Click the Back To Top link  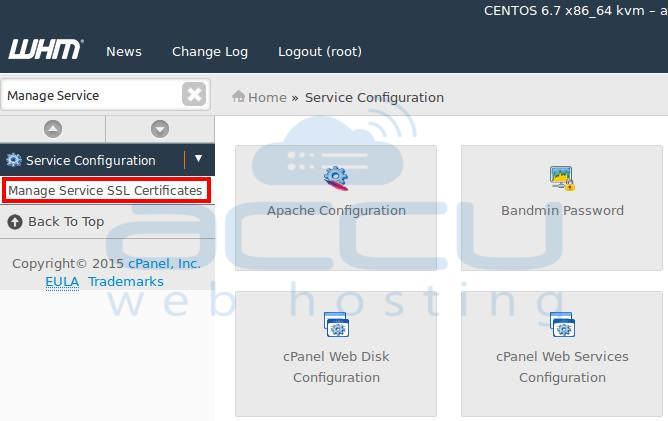click(66, 222)
